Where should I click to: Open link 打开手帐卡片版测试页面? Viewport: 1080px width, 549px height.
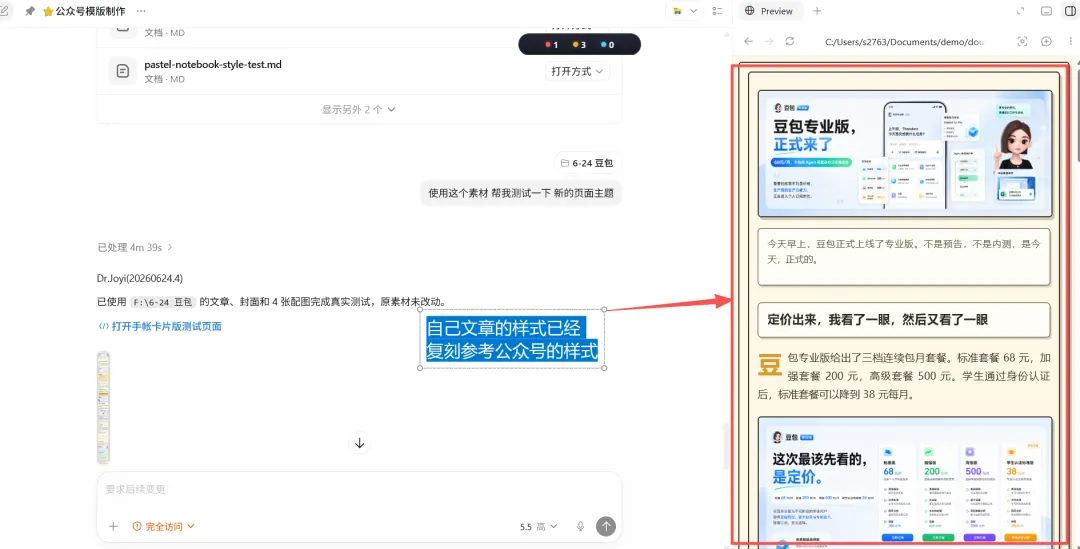click(160, 327)
